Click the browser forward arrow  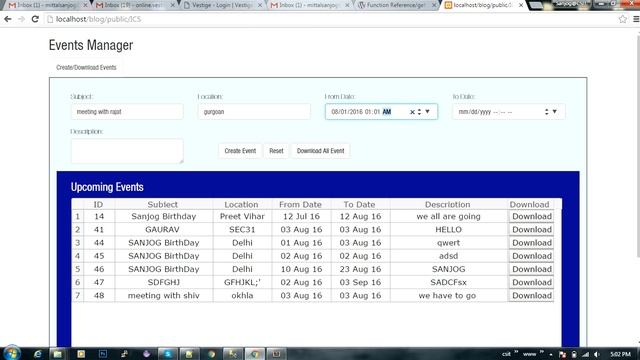coord(21,19)
